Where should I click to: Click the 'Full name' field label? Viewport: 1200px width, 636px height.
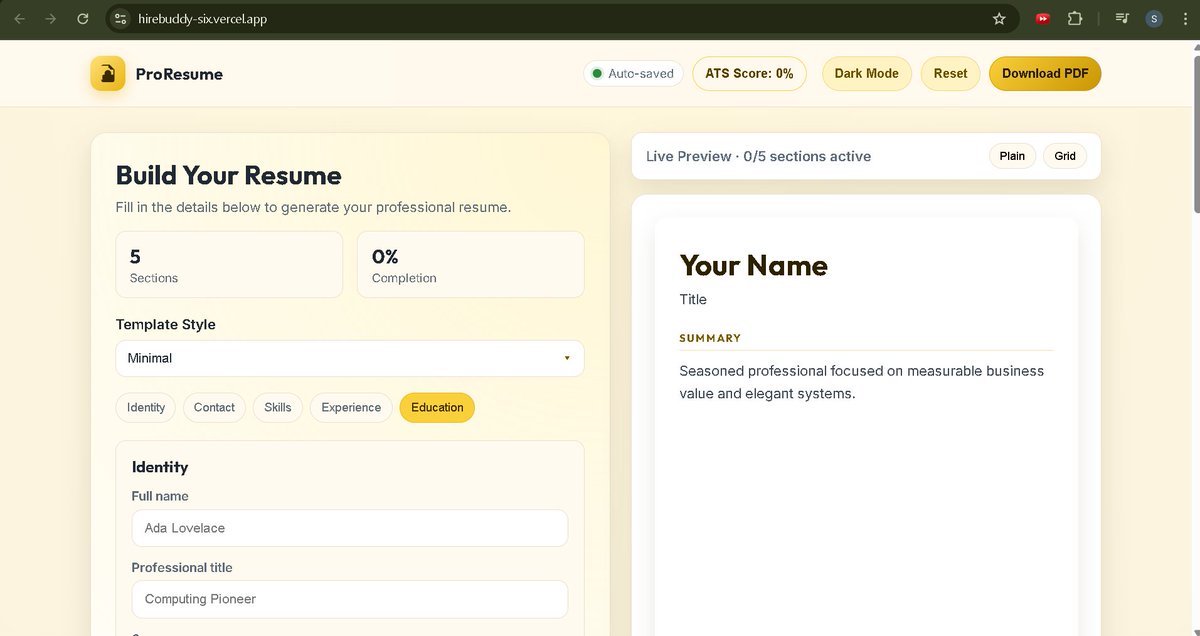[160, 496]
